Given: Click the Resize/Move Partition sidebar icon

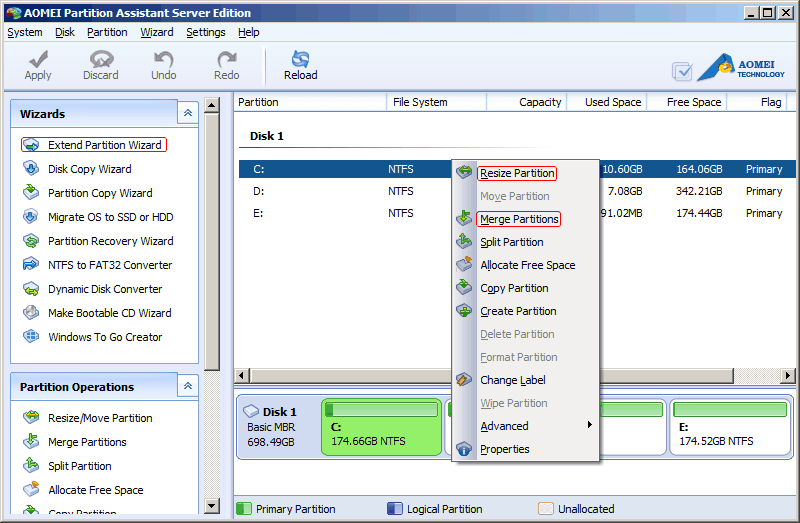Looking at the screenshot, I should click(x=31, y=417).
